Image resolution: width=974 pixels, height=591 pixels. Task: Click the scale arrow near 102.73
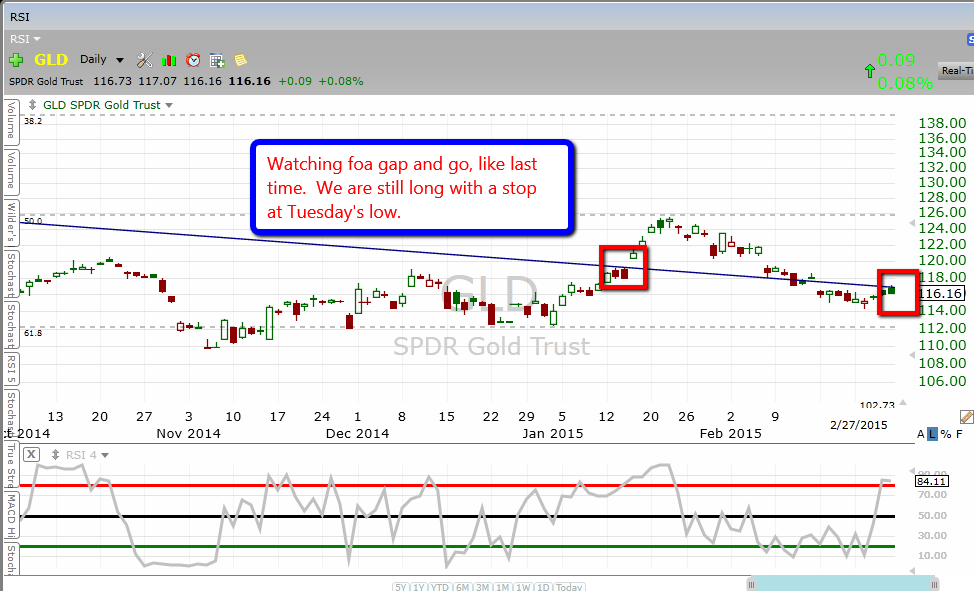[903, 403]
